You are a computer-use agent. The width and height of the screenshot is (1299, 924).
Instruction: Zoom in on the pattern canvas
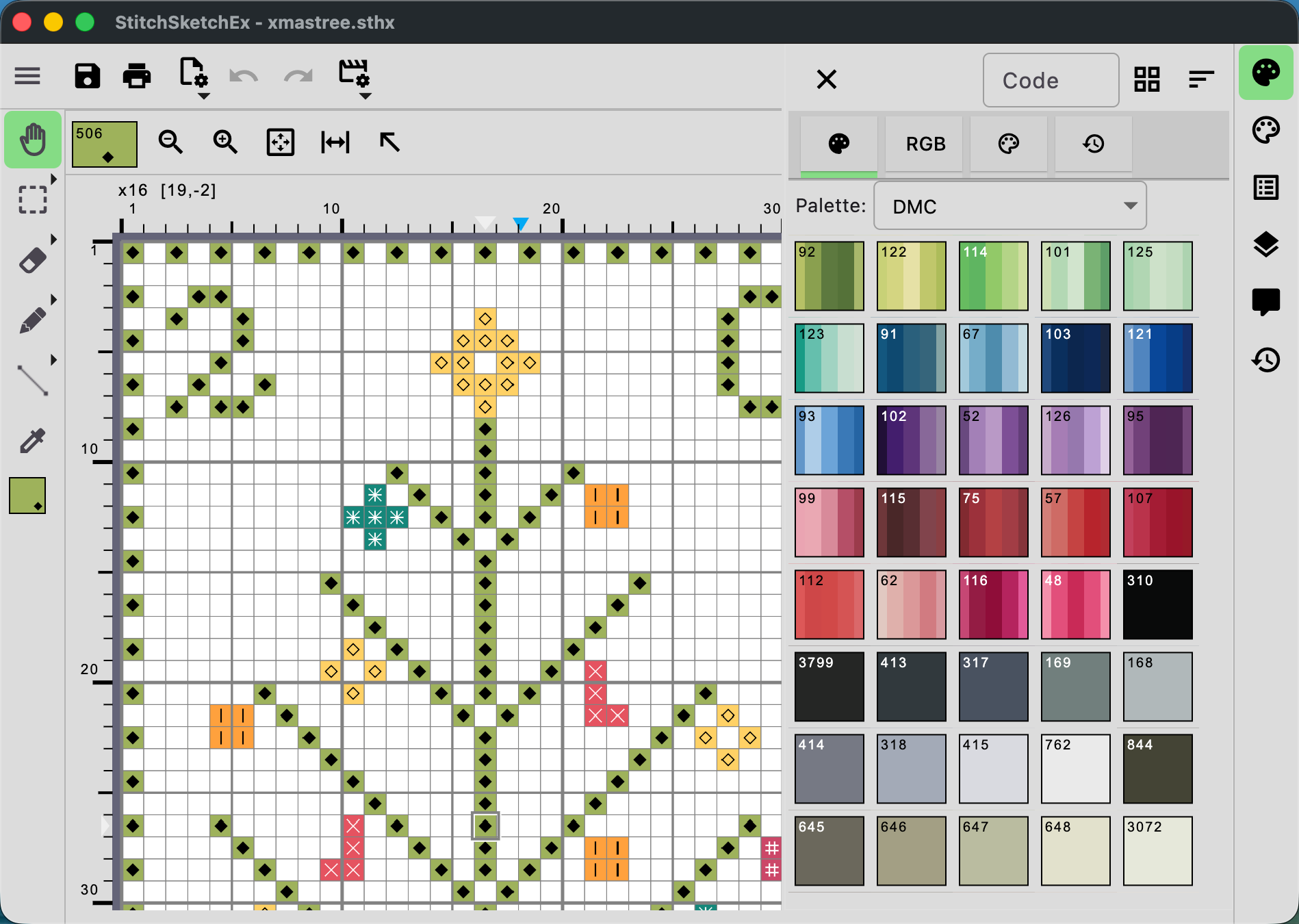coord(225,142)
